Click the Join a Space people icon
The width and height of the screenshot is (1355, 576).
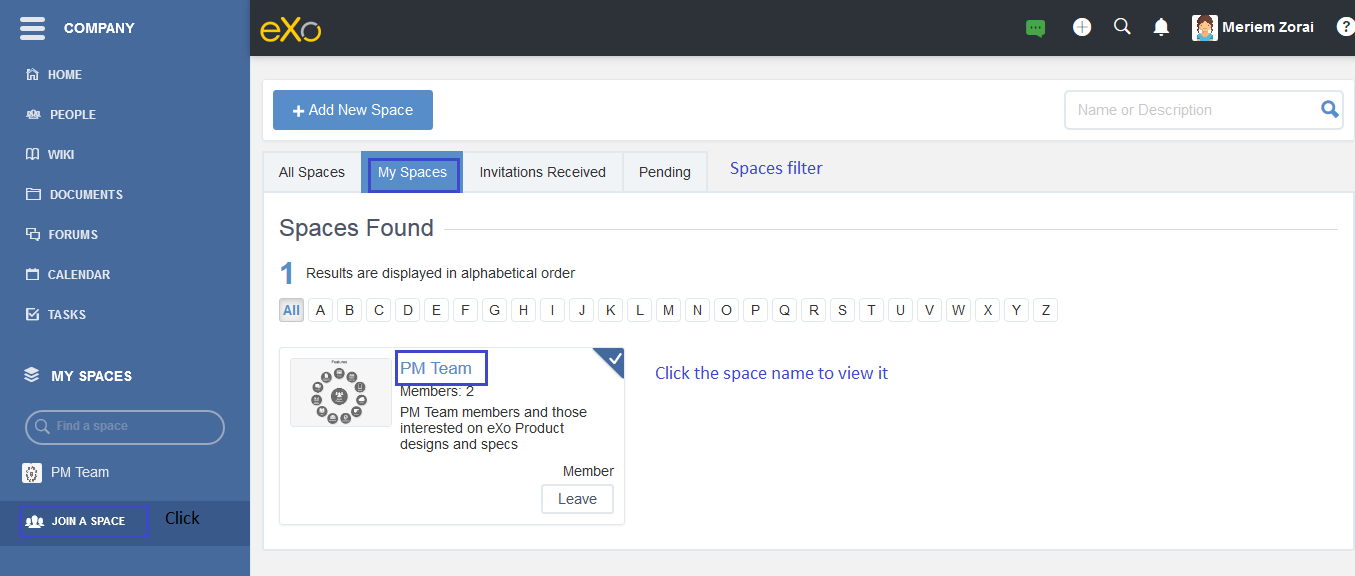tap(34, 521)
